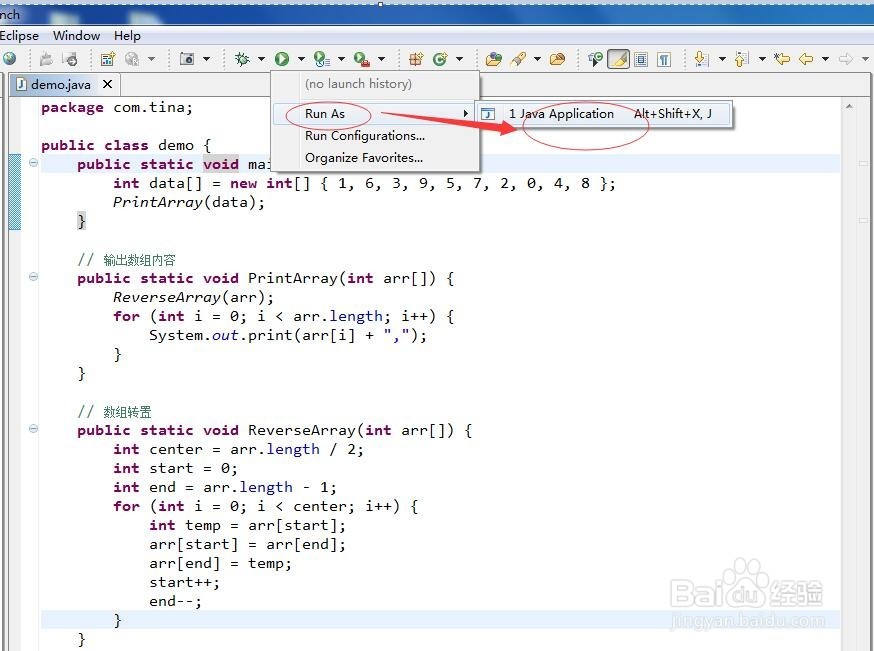This screenshot has height=651, width=874.
Task: Close the demo.java tab
Action: [108, 84]
